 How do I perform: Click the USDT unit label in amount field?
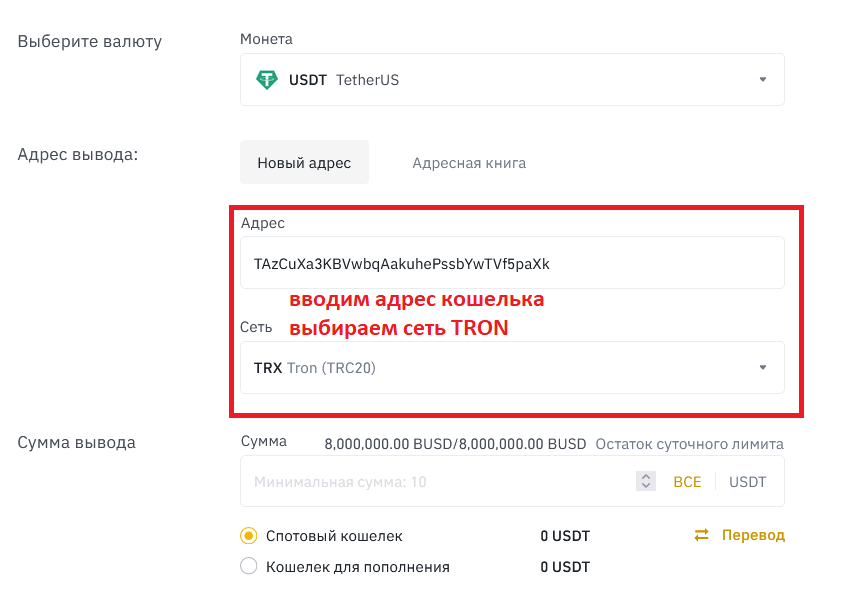[747, 482]
